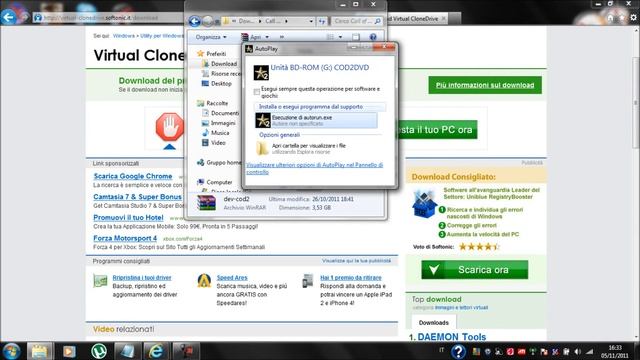Image resolution: width=640 pixels, height=360 pixels.
Task: Click the Explorer view mode icon
Action: click(x=330, y=37)
